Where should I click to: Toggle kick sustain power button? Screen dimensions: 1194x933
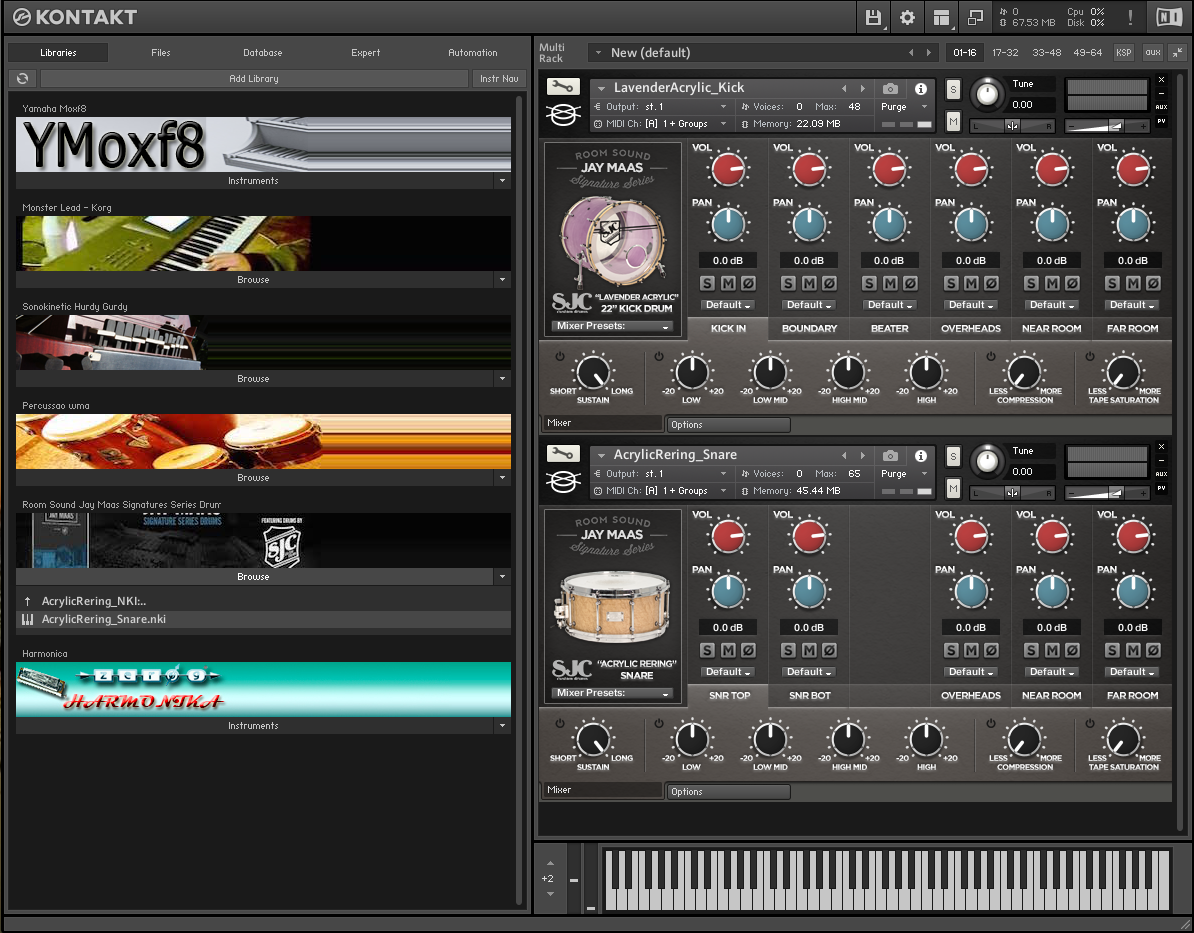[x=560, y=356]
